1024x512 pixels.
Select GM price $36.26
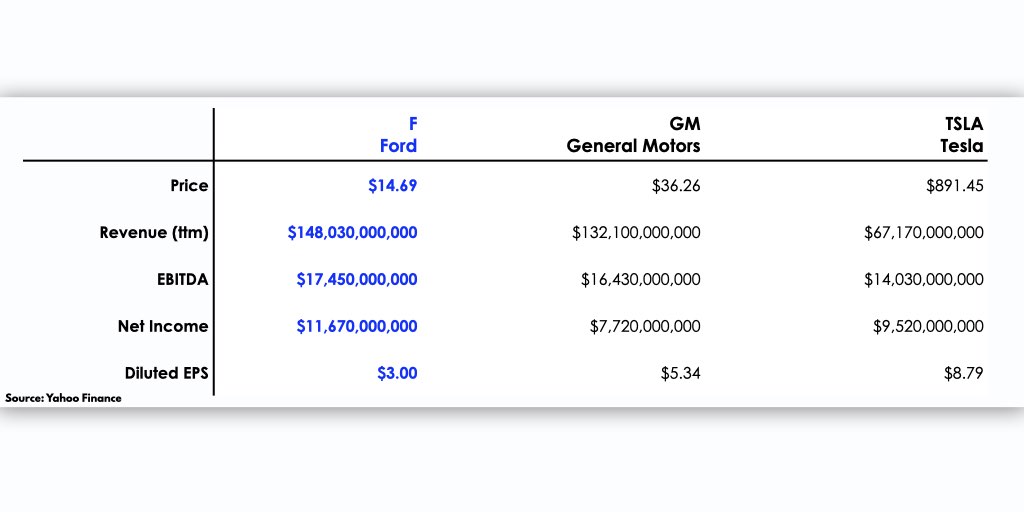pyautogui.click(x=676, y=186)
